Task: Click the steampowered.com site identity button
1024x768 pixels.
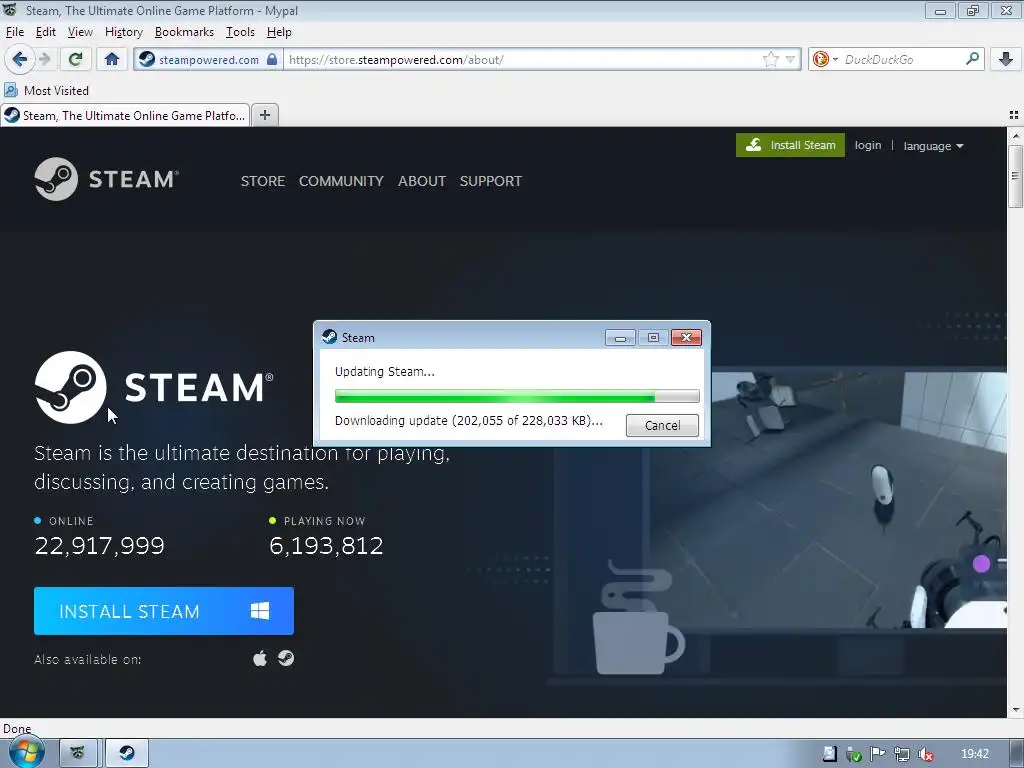Action: [209, 59]
